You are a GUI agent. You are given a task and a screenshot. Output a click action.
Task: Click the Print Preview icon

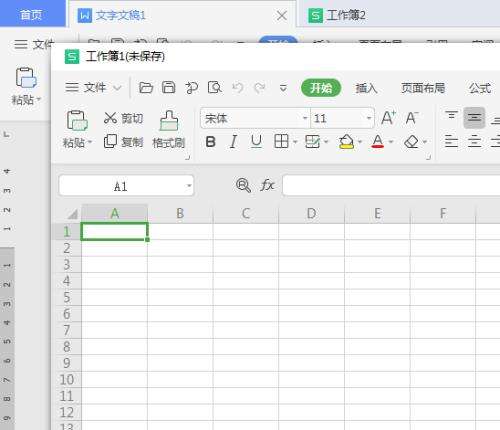pyautogui.click(x=215, y=88)
